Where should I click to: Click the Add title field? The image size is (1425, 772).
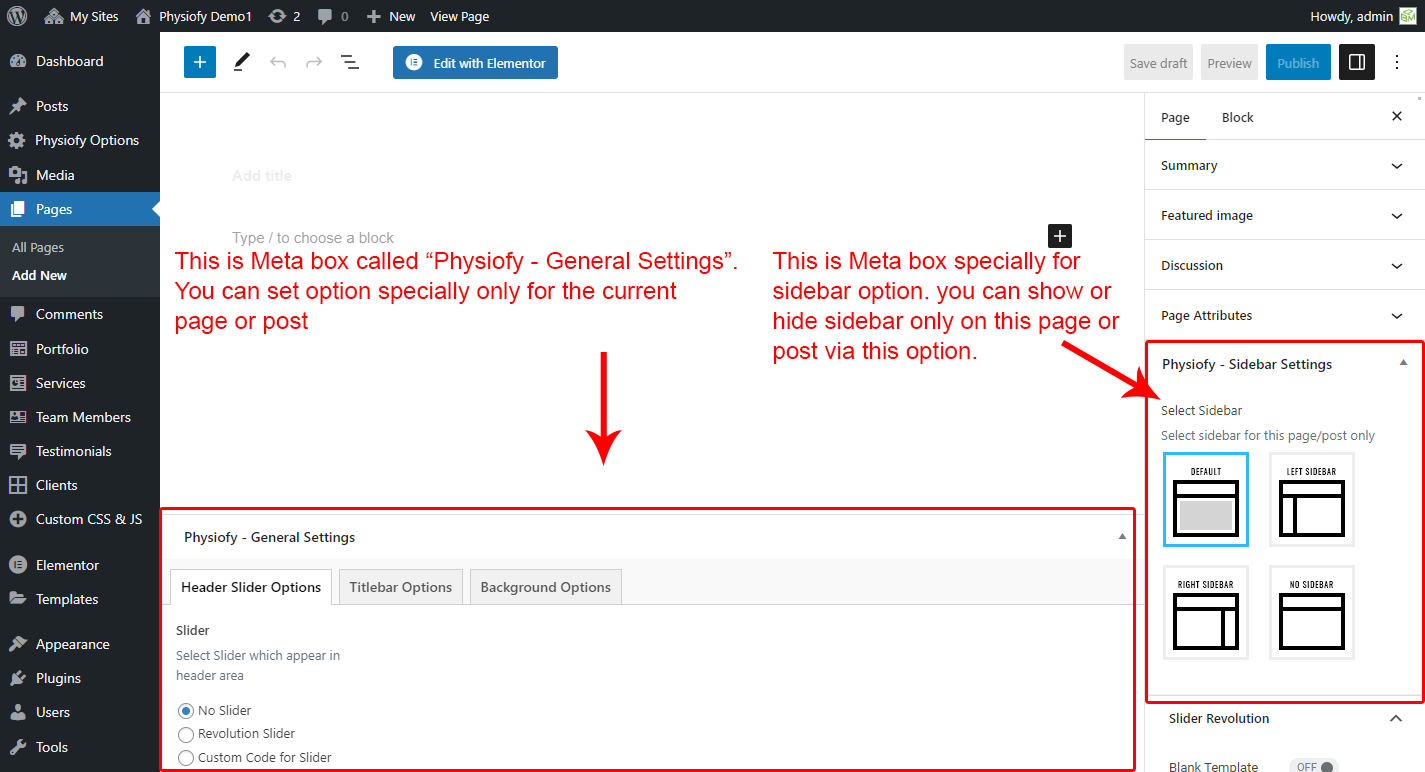pos(262,176)
